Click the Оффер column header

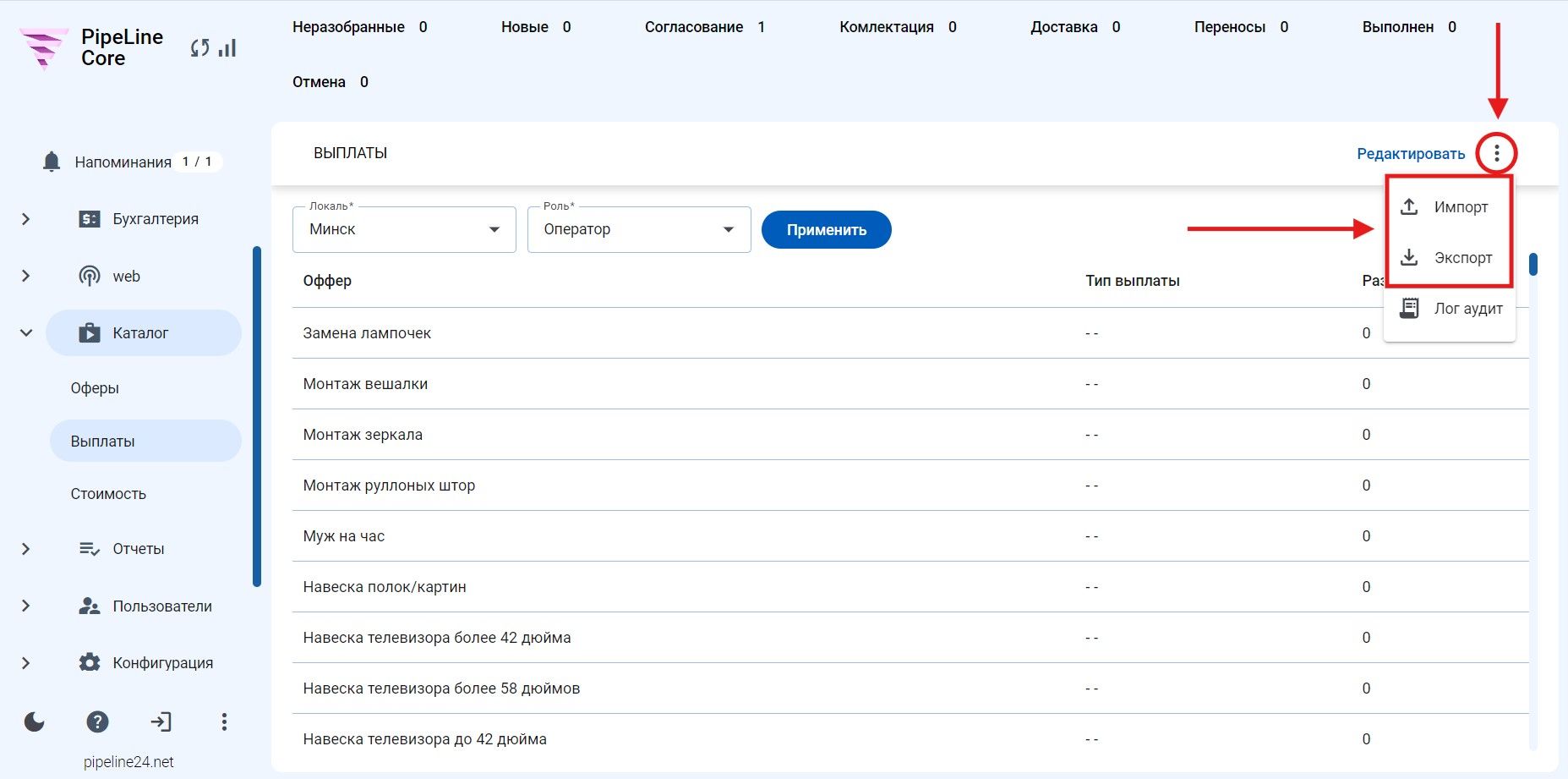[x=327, y=281]
